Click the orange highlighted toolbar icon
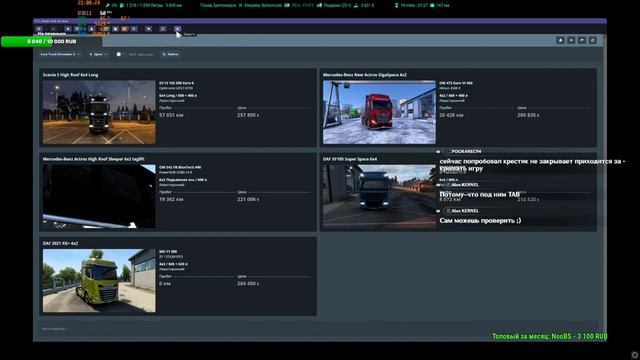This screenshot has height=360, width=640. [124, 29]
